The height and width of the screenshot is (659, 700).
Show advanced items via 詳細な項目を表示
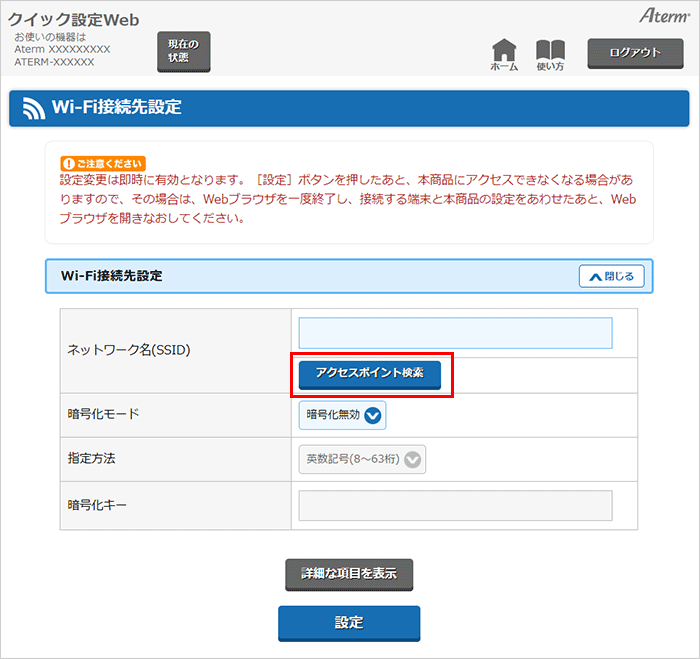[349, 574]
